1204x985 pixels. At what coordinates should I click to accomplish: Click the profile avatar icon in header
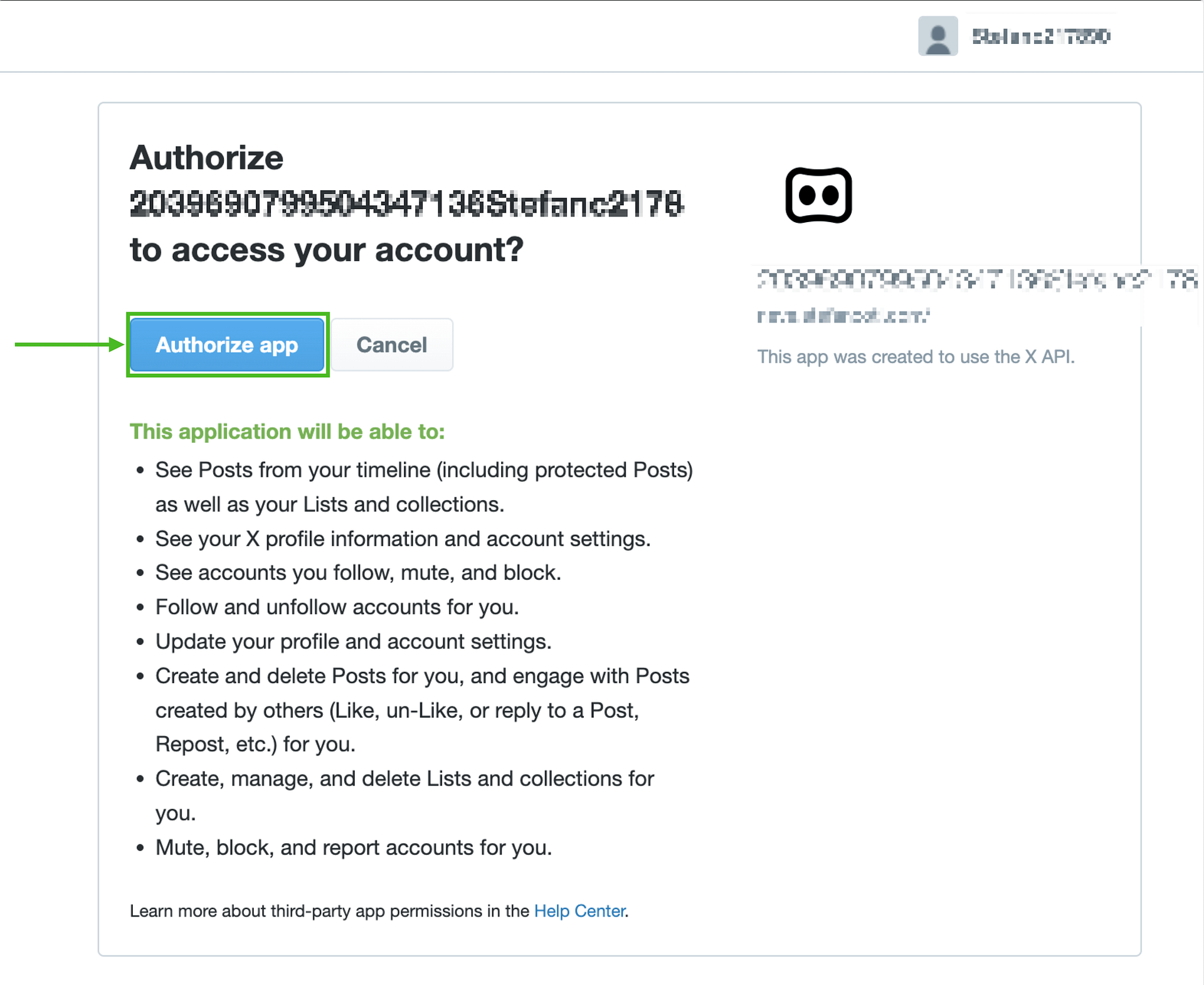pyautogui.click(x=937, y=36)
